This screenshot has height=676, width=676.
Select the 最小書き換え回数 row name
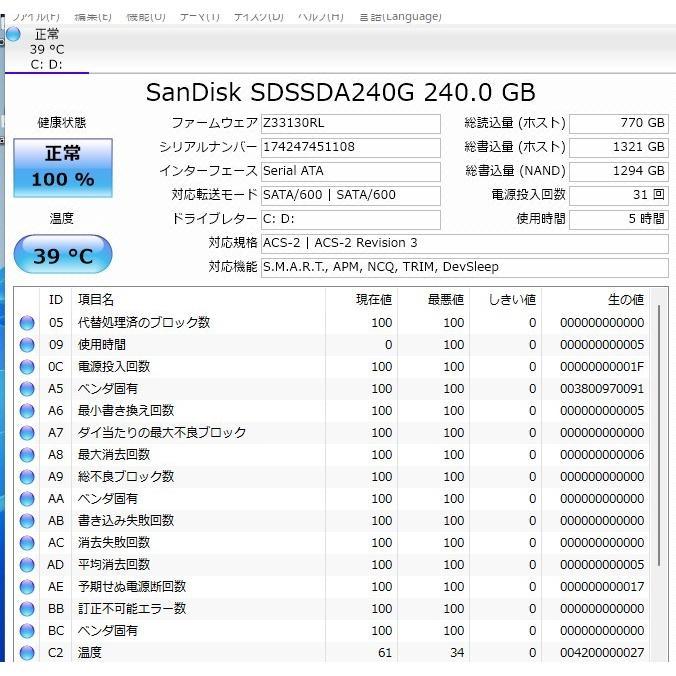click(x=126, y=410)
